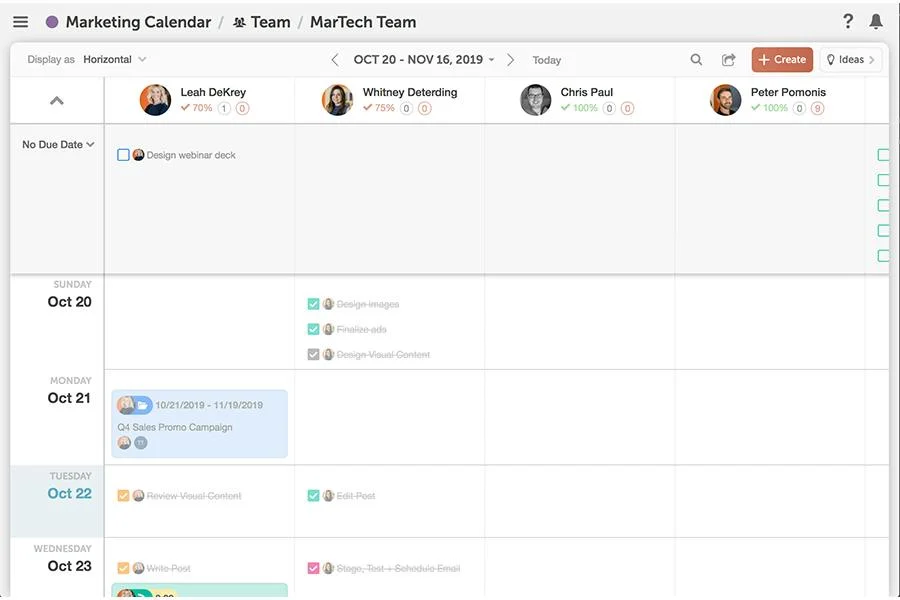This screenshot has height=600, width=900.
Task: Uncheck the Stage, Test + Schedule Email task
Action: click(x=313, y=568)
